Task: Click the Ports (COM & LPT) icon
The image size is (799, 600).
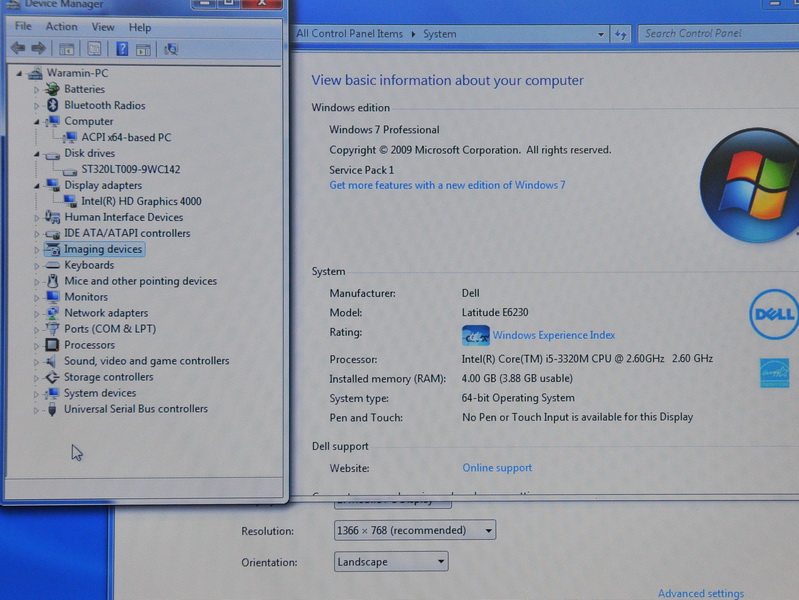Action: coord(52,329)
